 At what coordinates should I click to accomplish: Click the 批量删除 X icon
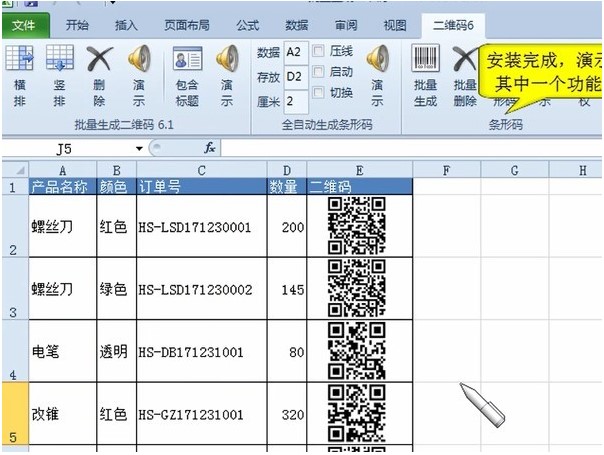tap(464, 58)
